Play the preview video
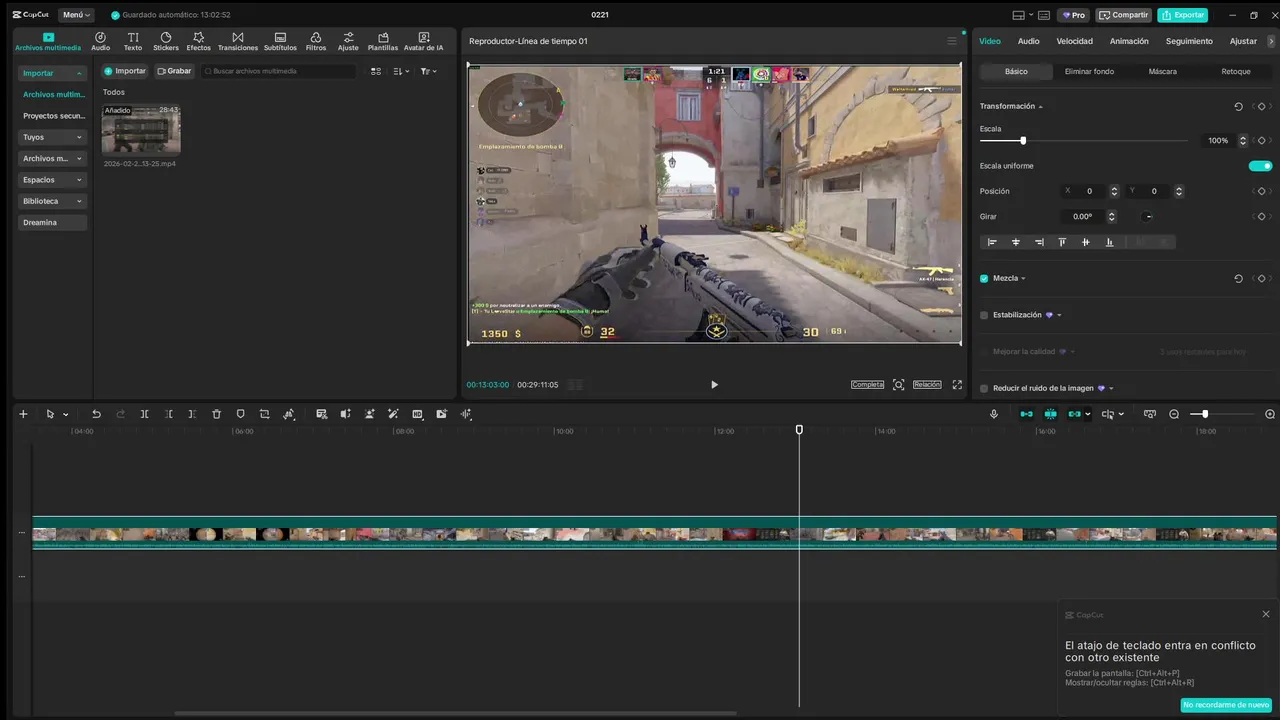The image size is (1280, 720). 714,385
